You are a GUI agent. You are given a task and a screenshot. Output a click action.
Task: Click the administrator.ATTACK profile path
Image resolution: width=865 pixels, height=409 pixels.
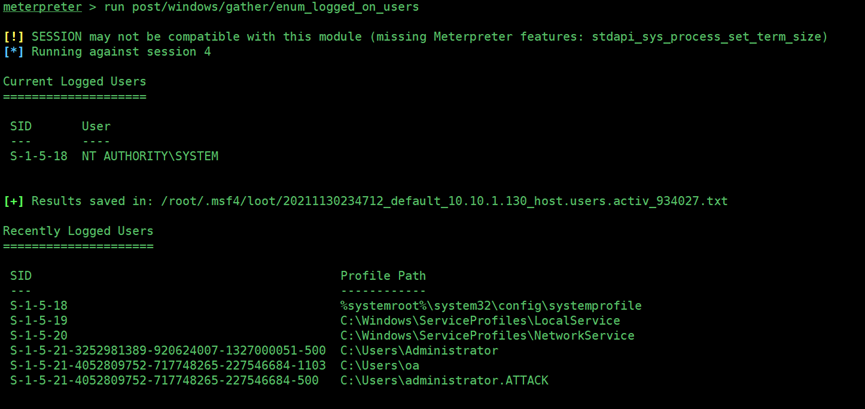[x=445, y=380]
